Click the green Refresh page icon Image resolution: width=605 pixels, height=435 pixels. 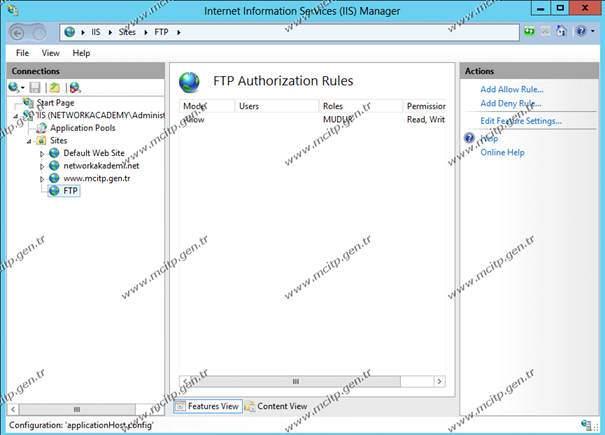[x=529, y=31]
